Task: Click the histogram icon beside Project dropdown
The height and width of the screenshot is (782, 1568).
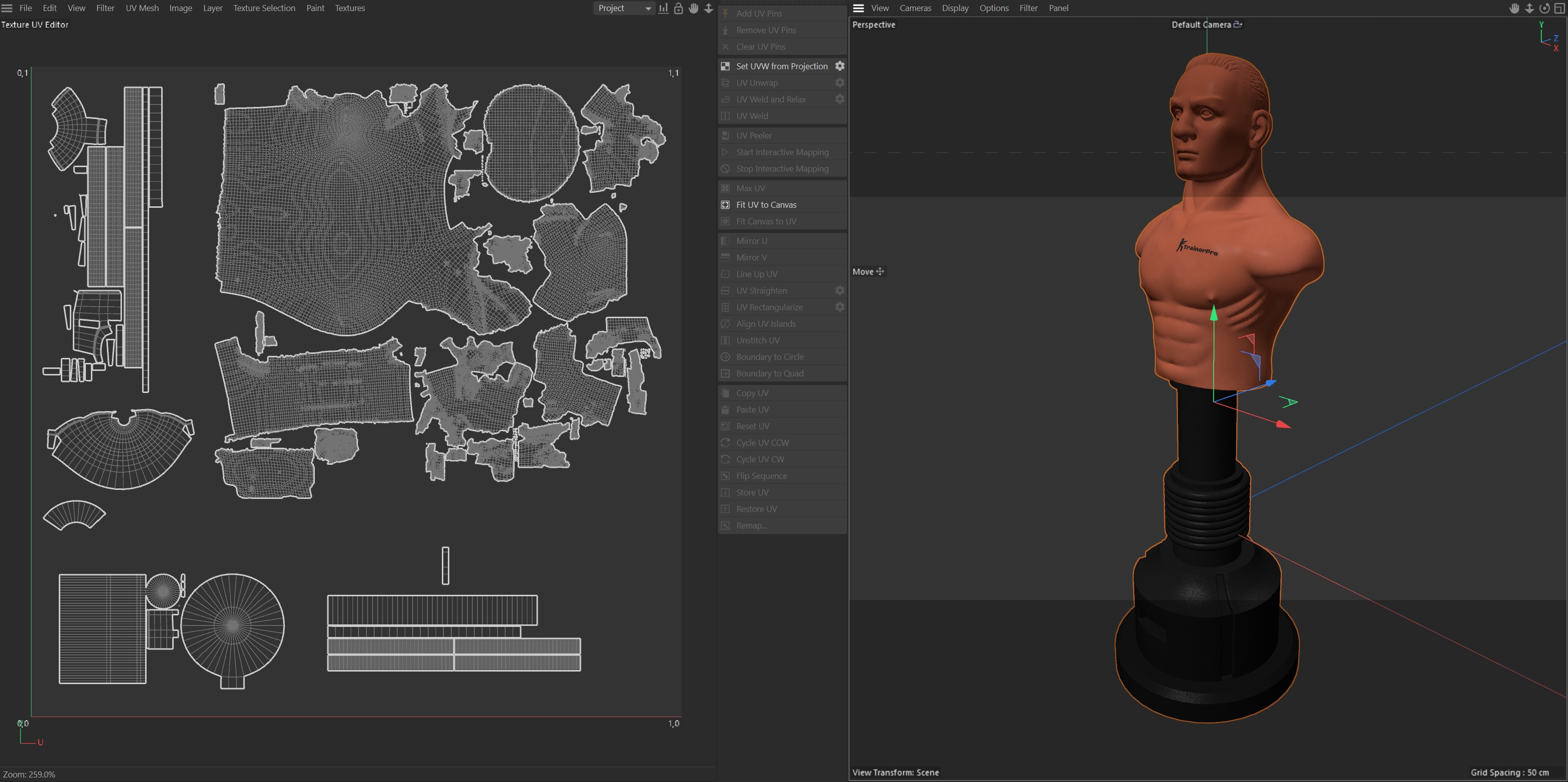Action: click(x=663, y=8)
